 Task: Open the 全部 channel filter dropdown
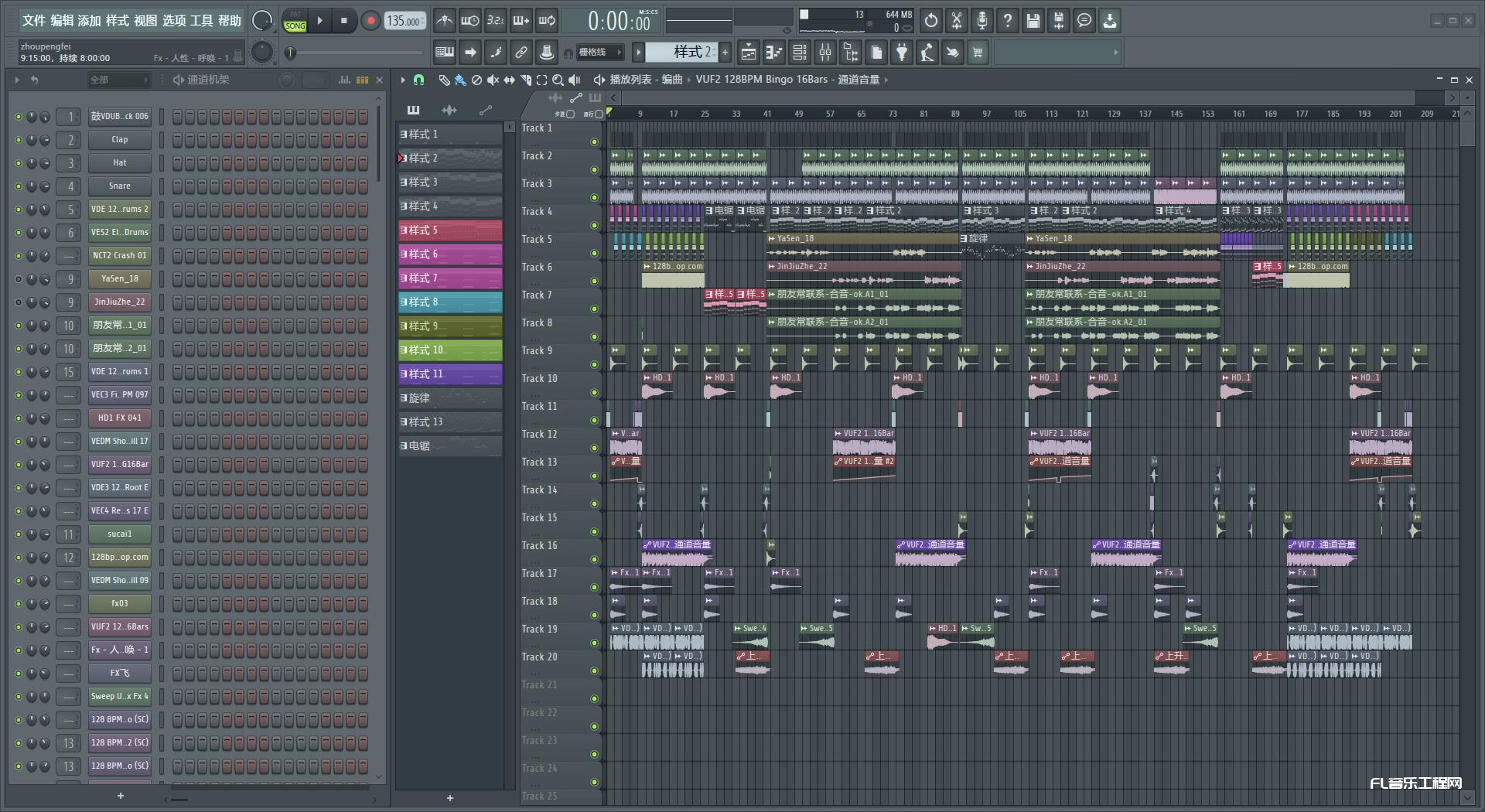point(118,80)
